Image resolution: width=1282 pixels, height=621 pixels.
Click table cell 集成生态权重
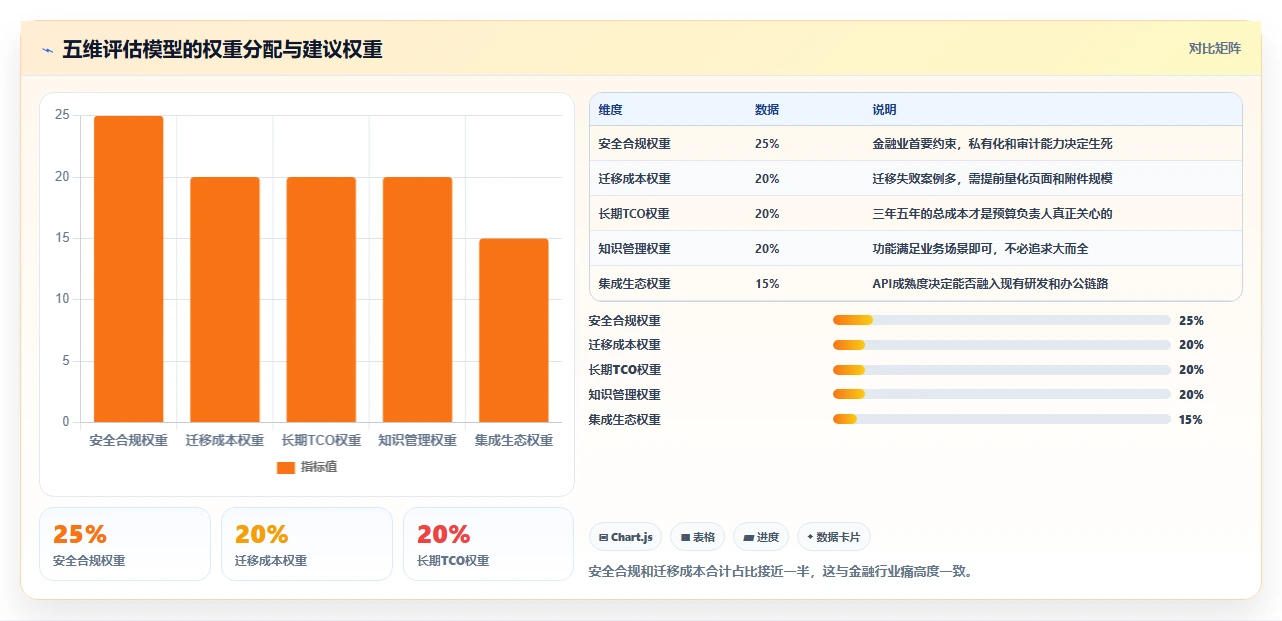[x=634, y=284]
